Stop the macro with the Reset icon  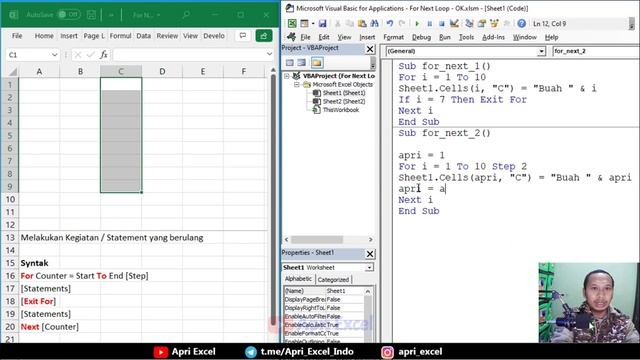(x=442, y=24)
